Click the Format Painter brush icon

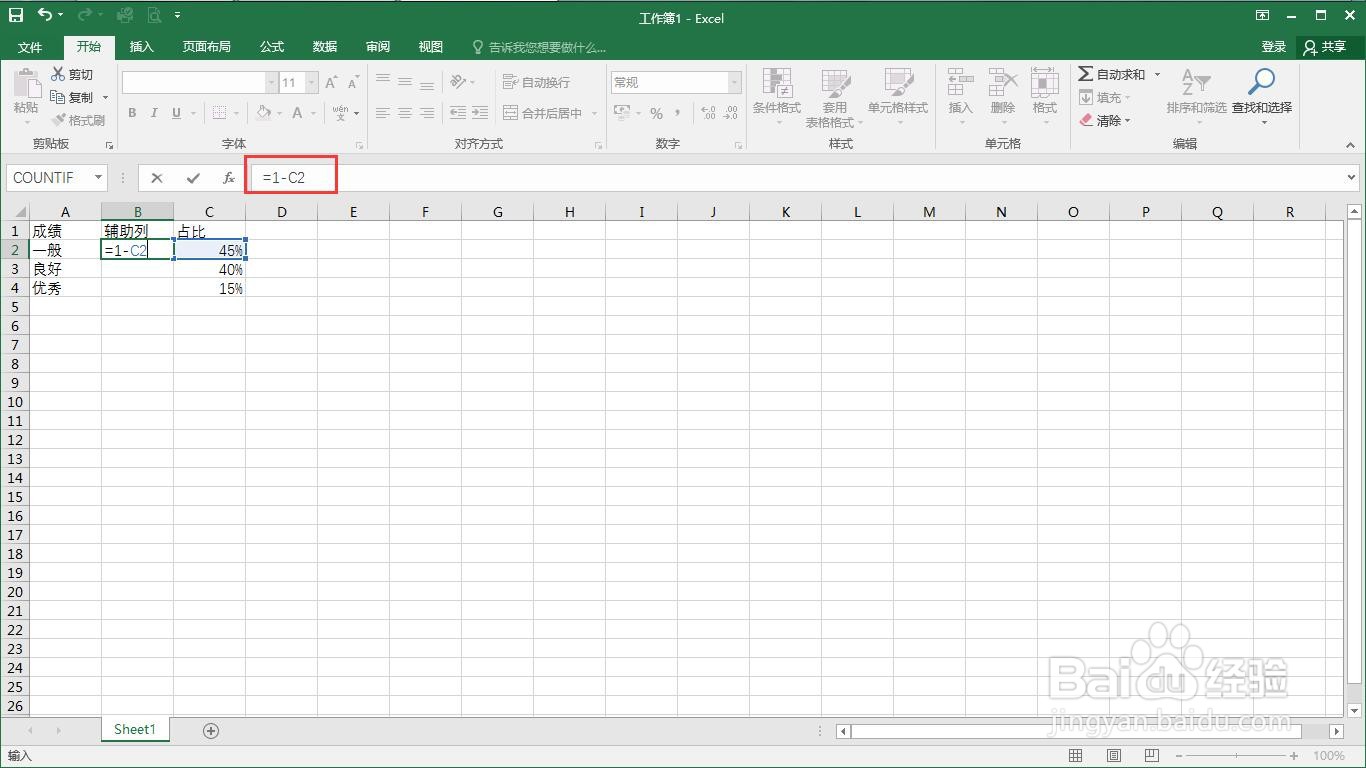[x=58, y=120]
